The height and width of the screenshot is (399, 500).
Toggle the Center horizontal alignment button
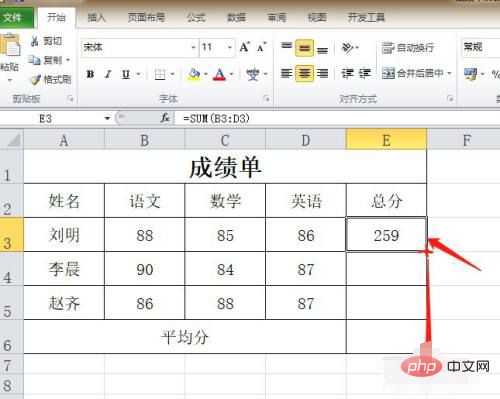[x=304, y=73]
